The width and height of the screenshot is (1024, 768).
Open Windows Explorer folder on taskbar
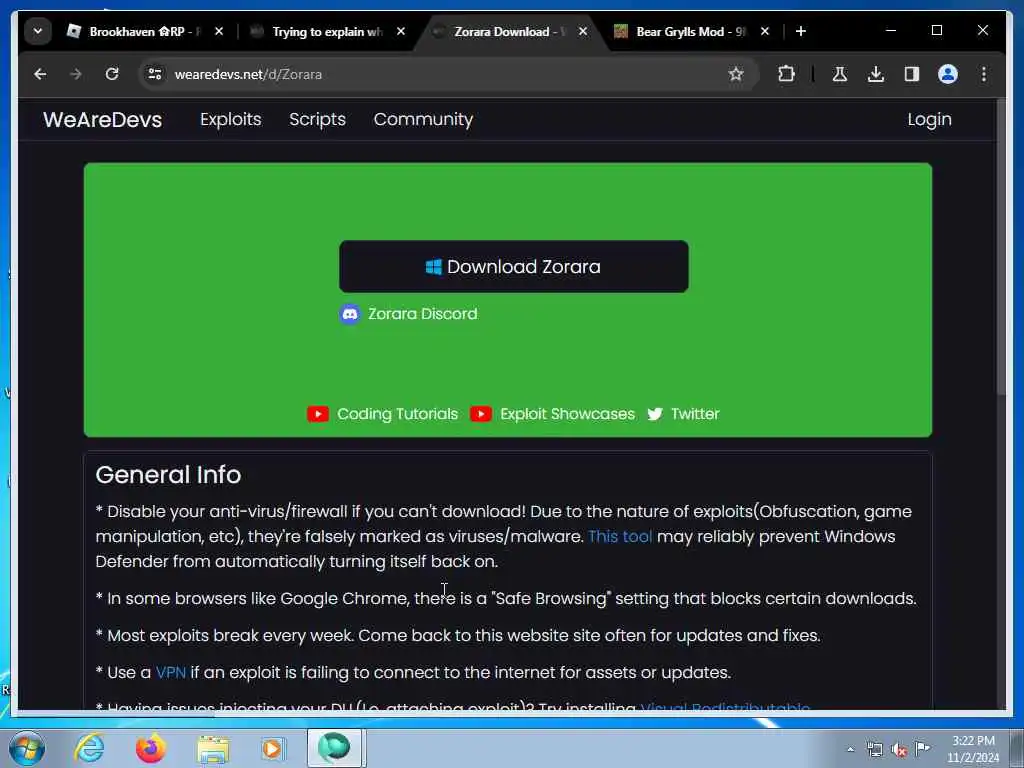213,748
